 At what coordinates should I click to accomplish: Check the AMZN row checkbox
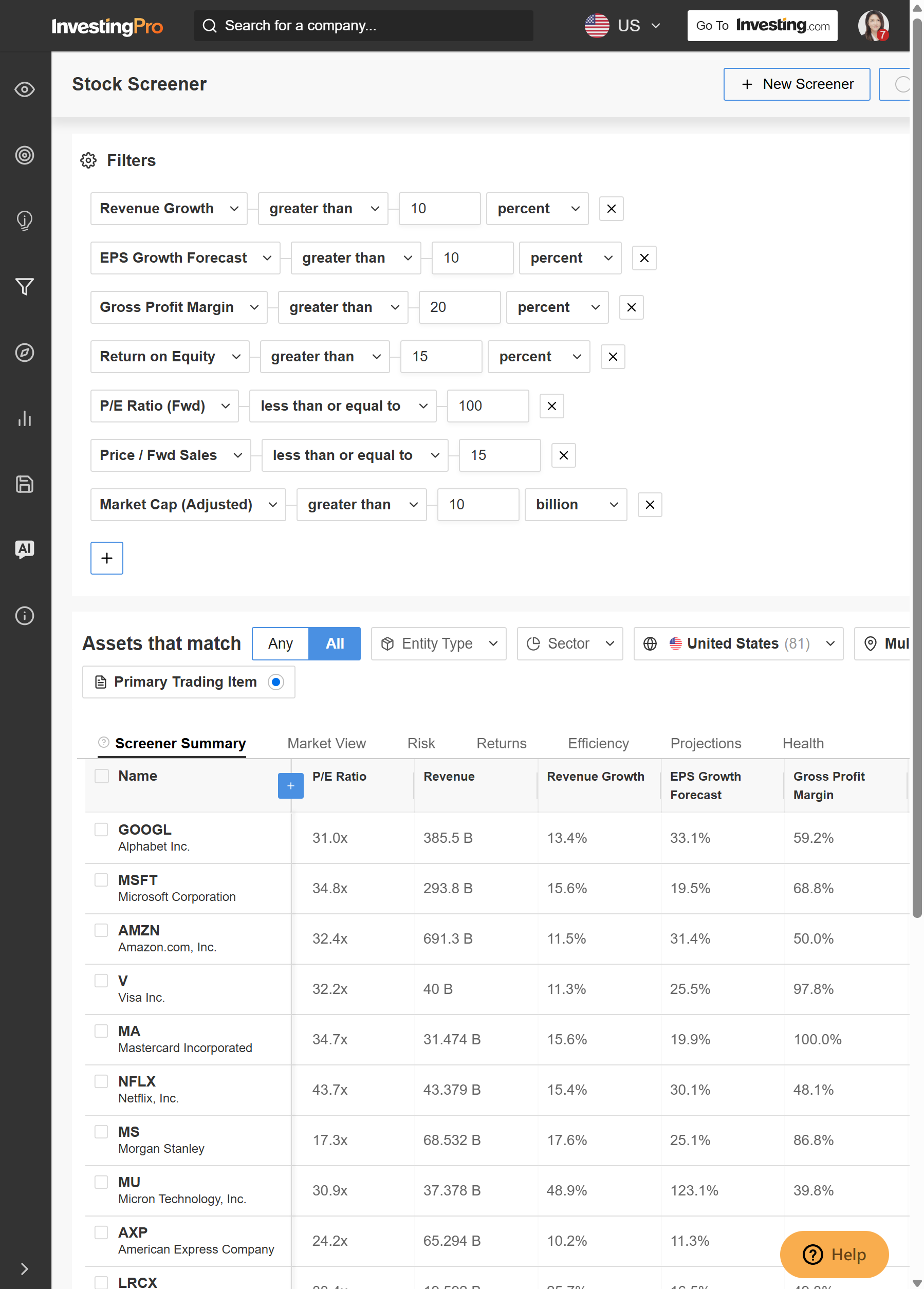click(101, 930)
